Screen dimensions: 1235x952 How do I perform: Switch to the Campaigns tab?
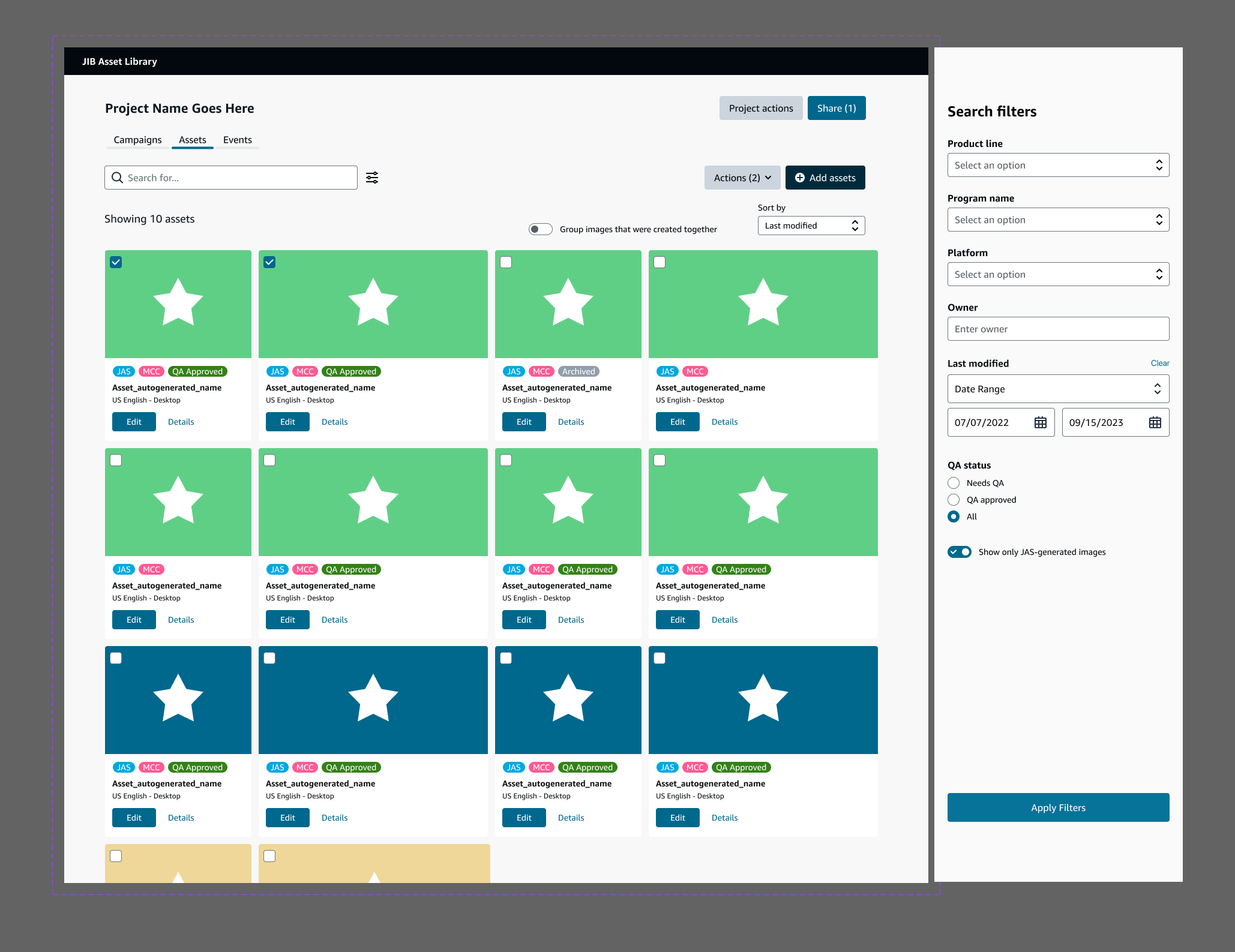tap(137, 140)
